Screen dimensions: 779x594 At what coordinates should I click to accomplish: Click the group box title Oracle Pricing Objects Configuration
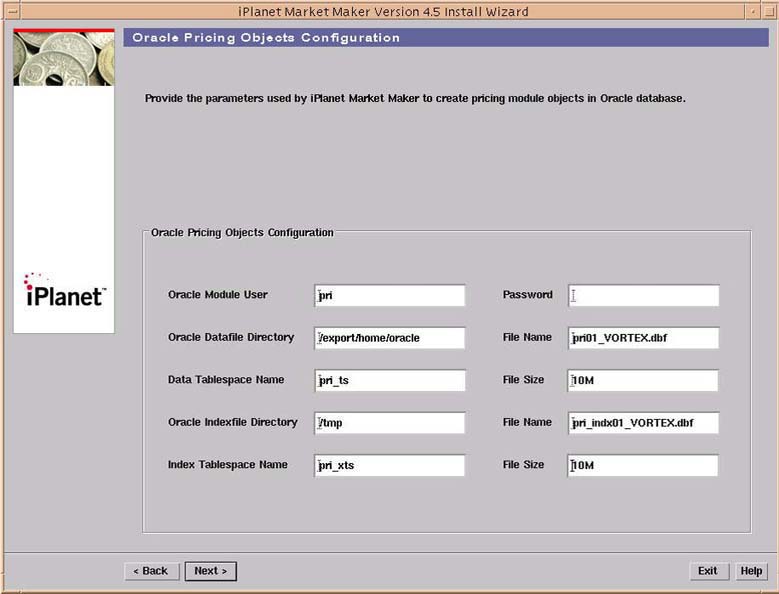tap(242, 233)
